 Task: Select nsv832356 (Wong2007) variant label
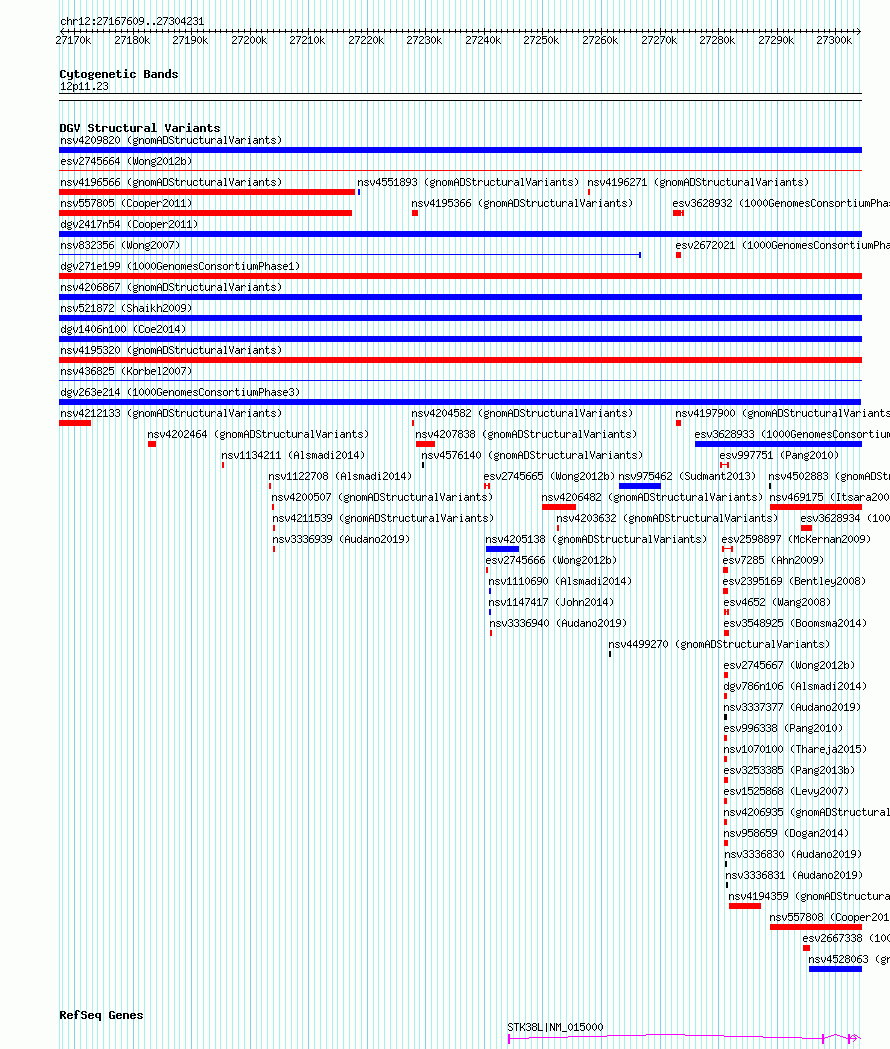(x=120, y=246)
